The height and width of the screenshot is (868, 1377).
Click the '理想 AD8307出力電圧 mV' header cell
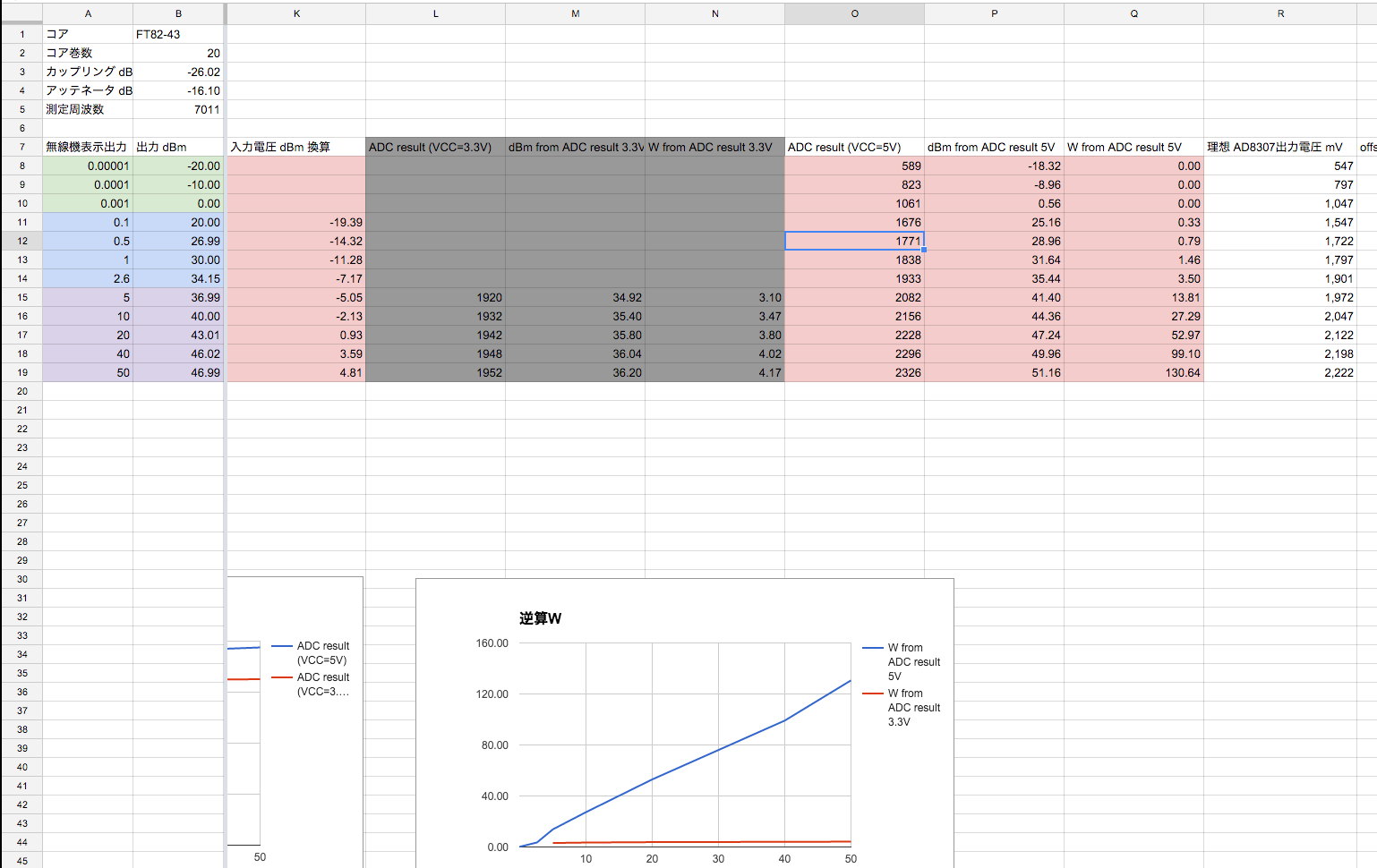click(x=1279, y=147)
